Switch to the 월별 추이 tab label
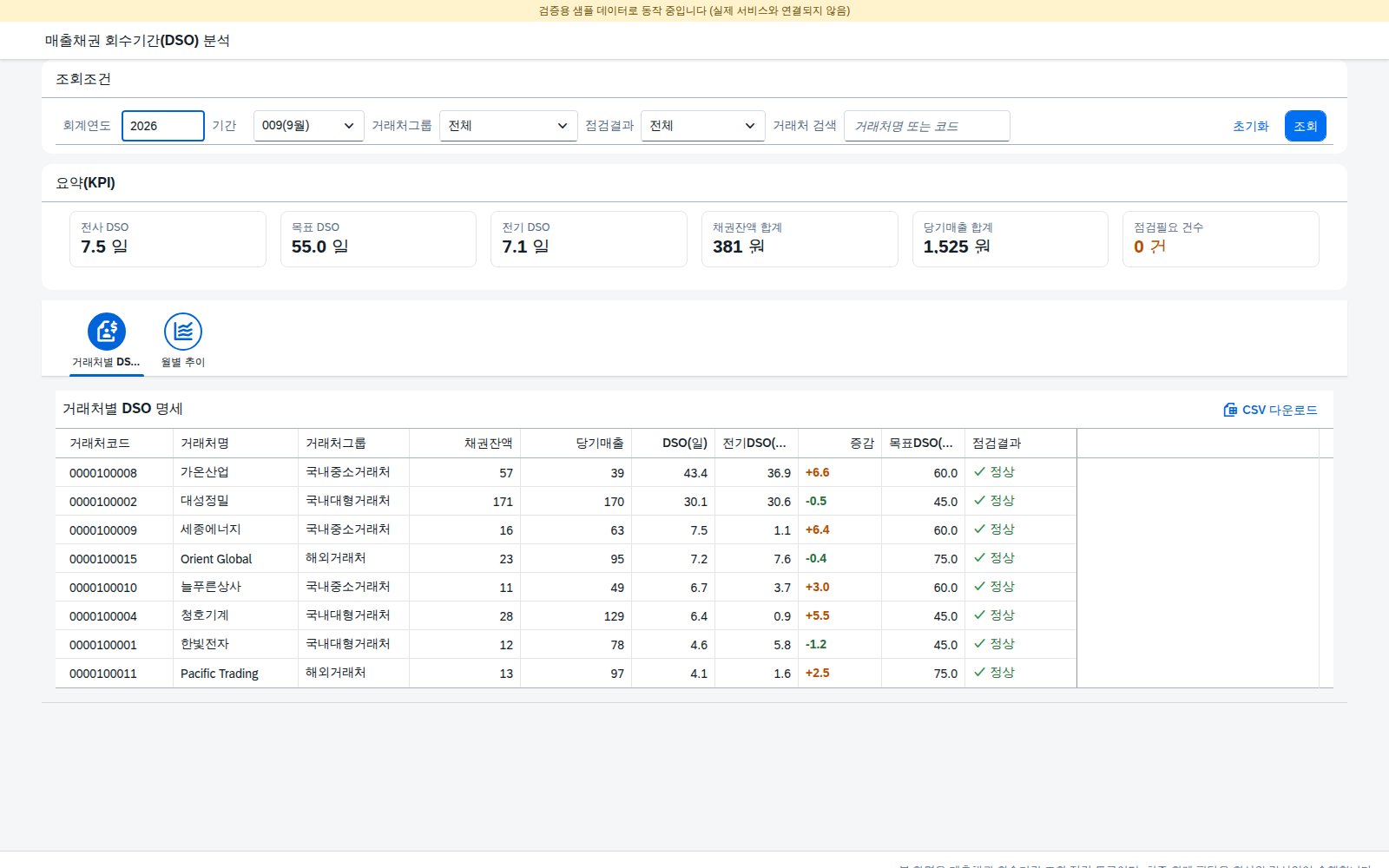 pos(183,362)
